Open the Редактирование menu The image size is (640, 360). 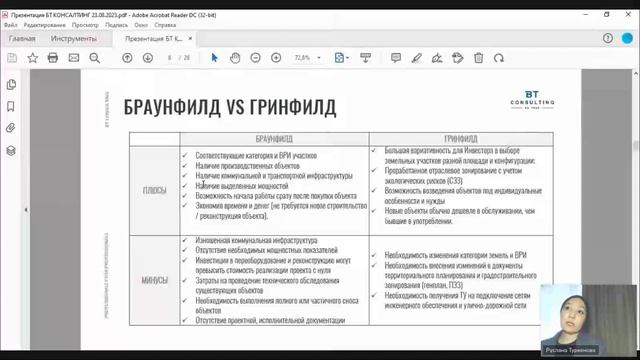point(44,25)
